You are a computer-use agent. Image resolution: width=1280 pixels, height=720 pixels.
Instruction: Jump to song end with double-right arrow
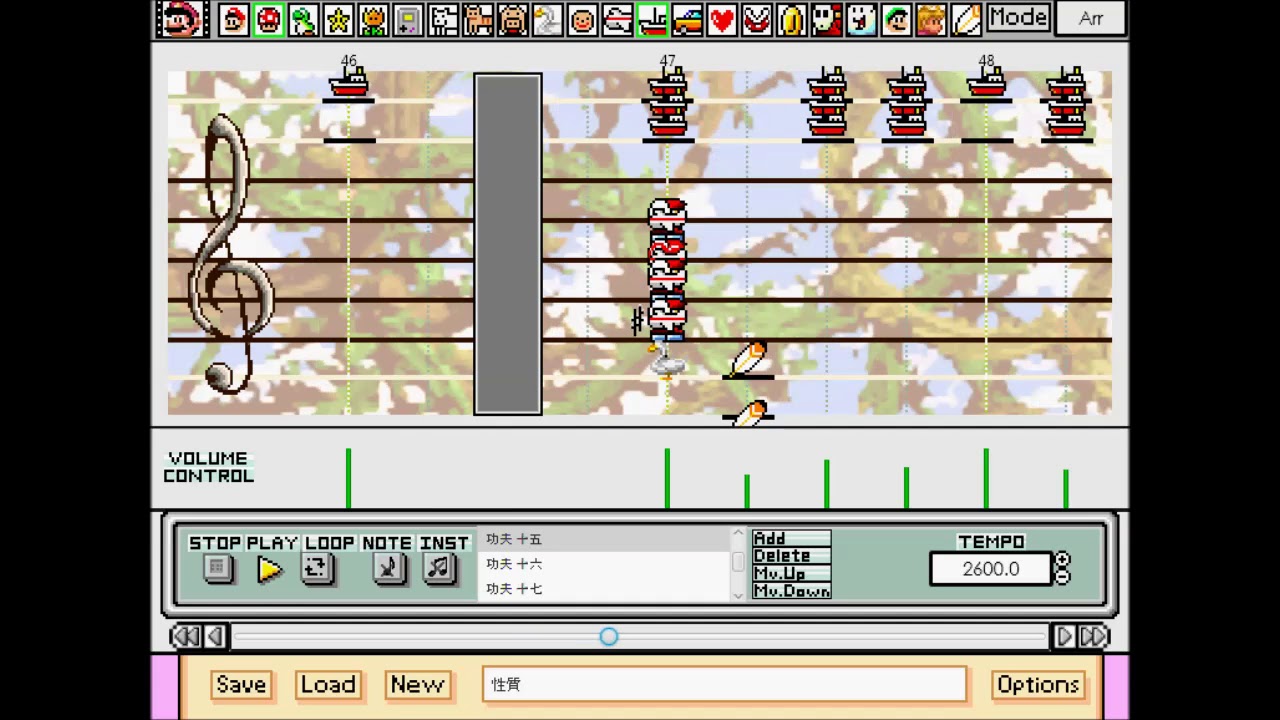1094,636
